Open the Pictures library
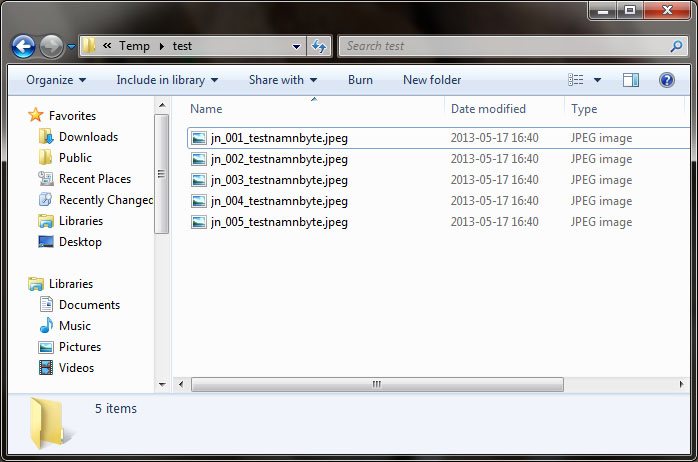This screenshot has height=462, width=698. pos(80,347)
